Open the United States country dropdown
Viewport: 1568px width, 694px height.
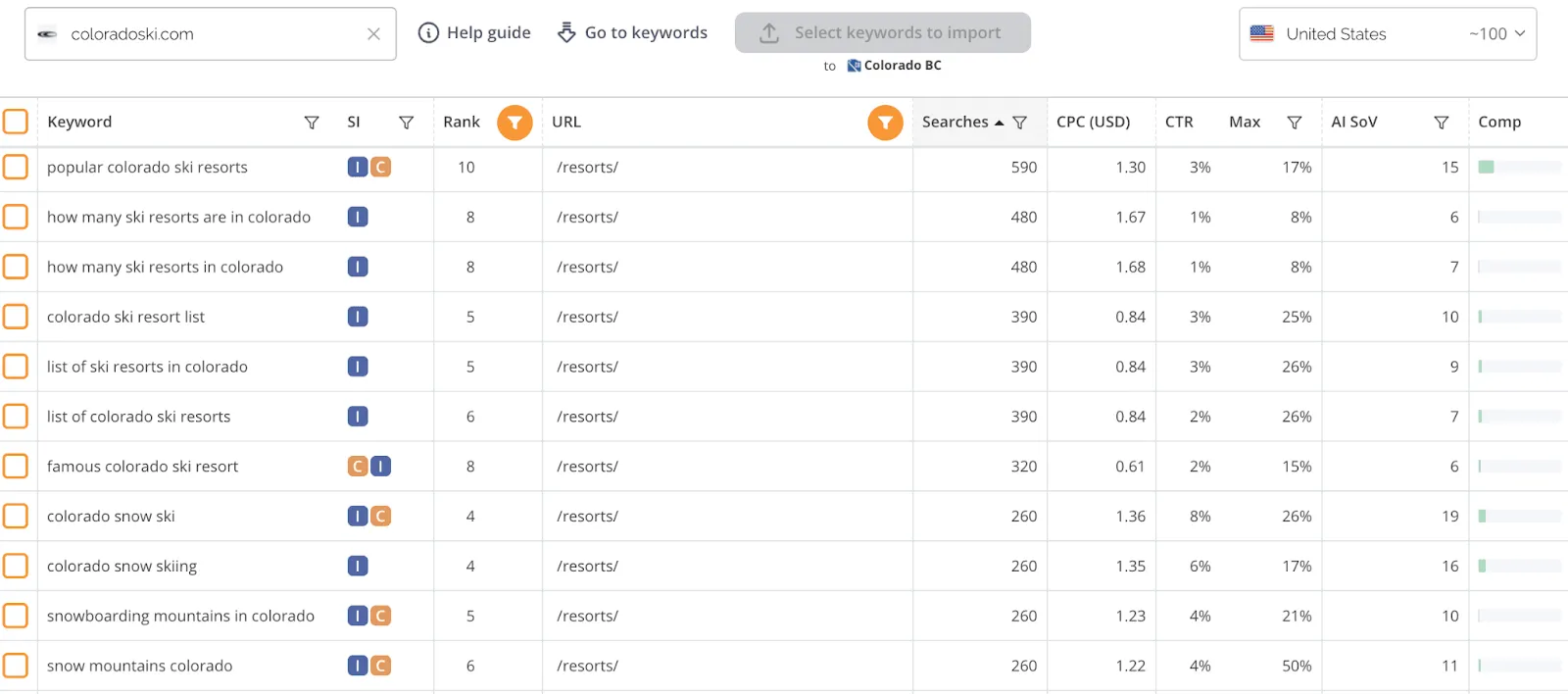point(1336,33)
